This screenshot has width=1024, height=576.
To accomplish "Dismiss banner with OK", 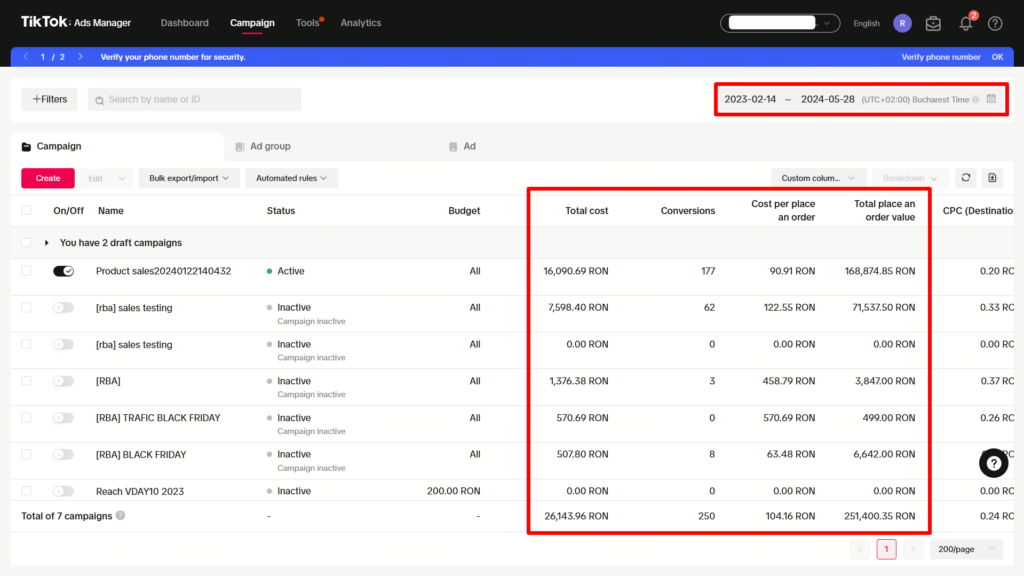I will point(997,57).
